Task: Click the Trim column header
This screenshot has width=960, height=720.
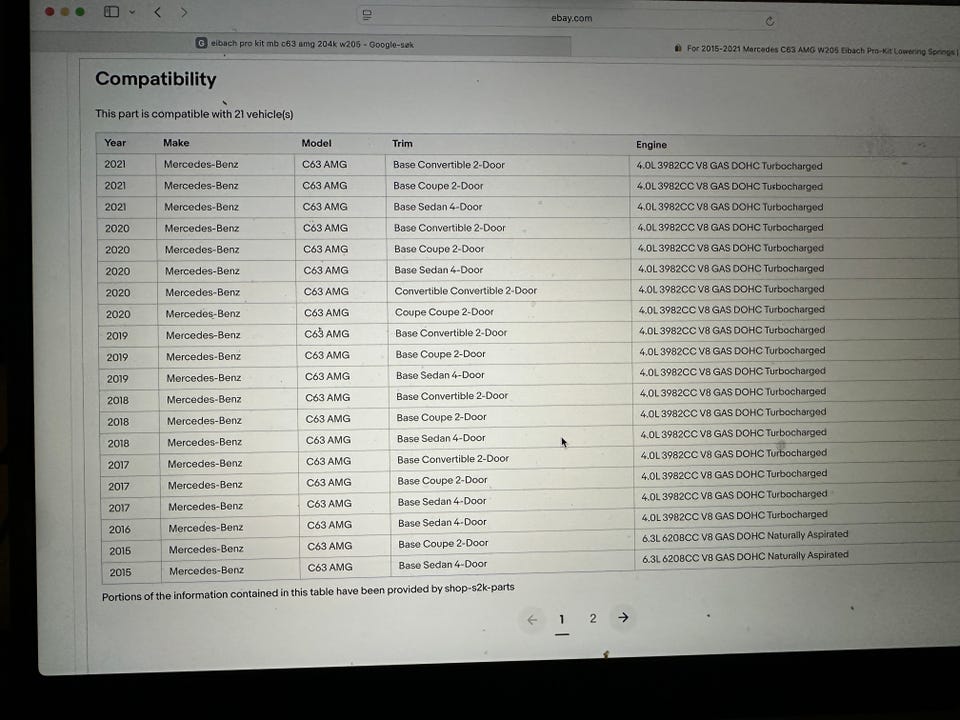Action: pos(402,143)
